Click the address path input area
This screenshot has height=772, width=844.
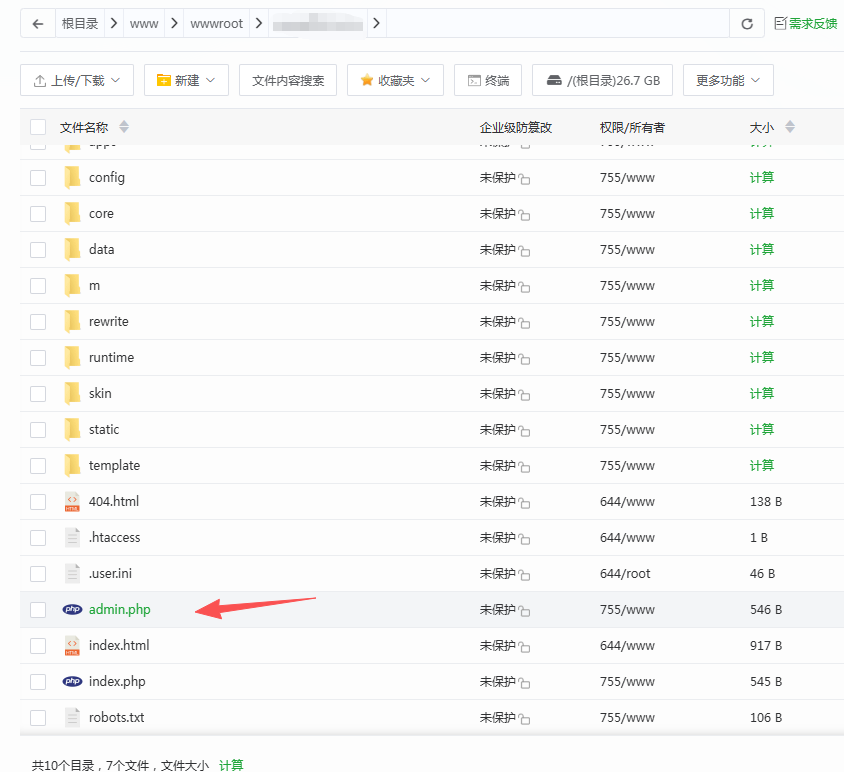coord(557,23)
